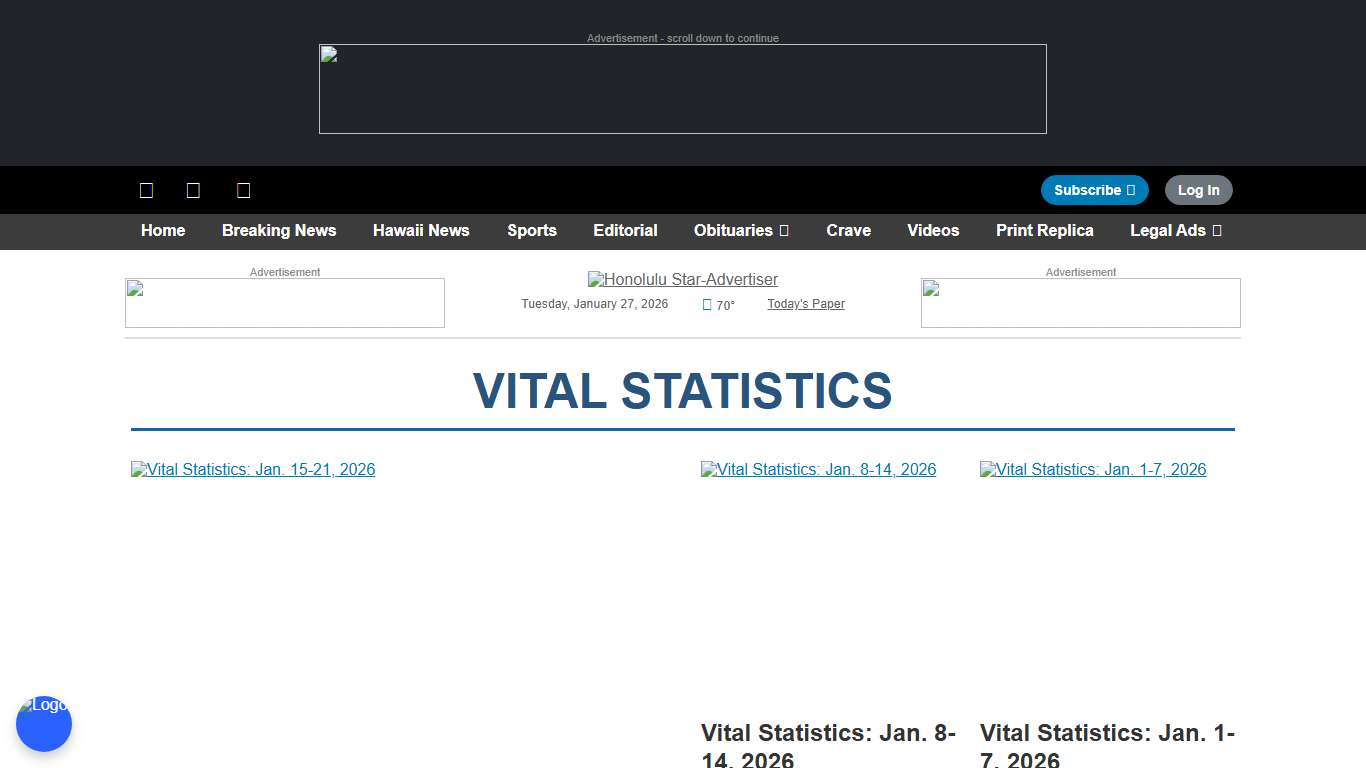Expand the Obituaries chevron arrow
Screen dimensions: 1366x768
[784, 231]
